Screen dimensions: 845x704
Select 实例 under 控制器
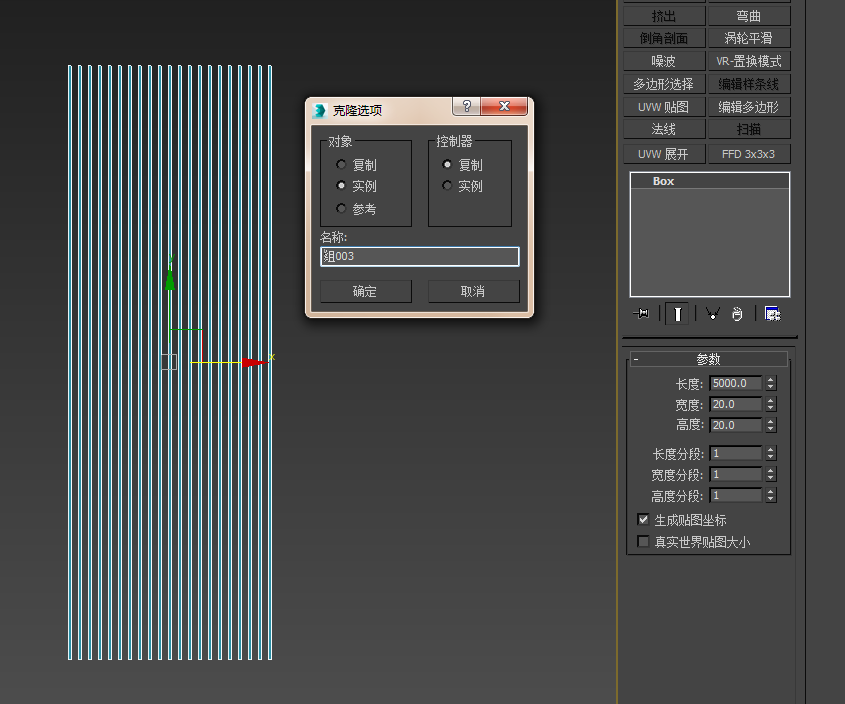pos(447,186)
